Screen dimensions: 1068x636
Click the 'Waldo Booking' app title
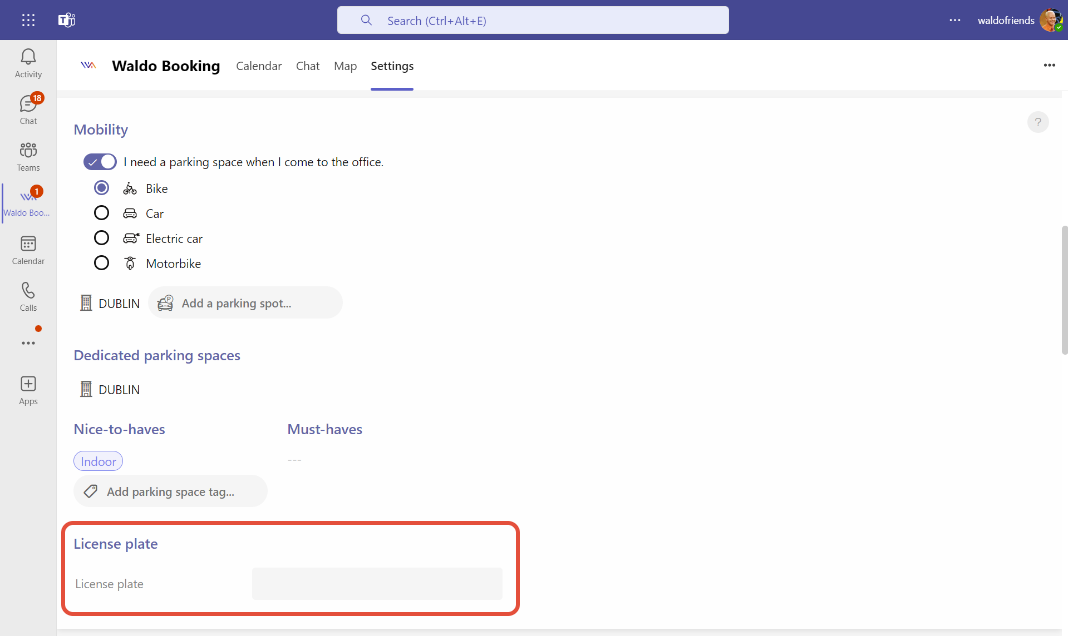point(166,66)
